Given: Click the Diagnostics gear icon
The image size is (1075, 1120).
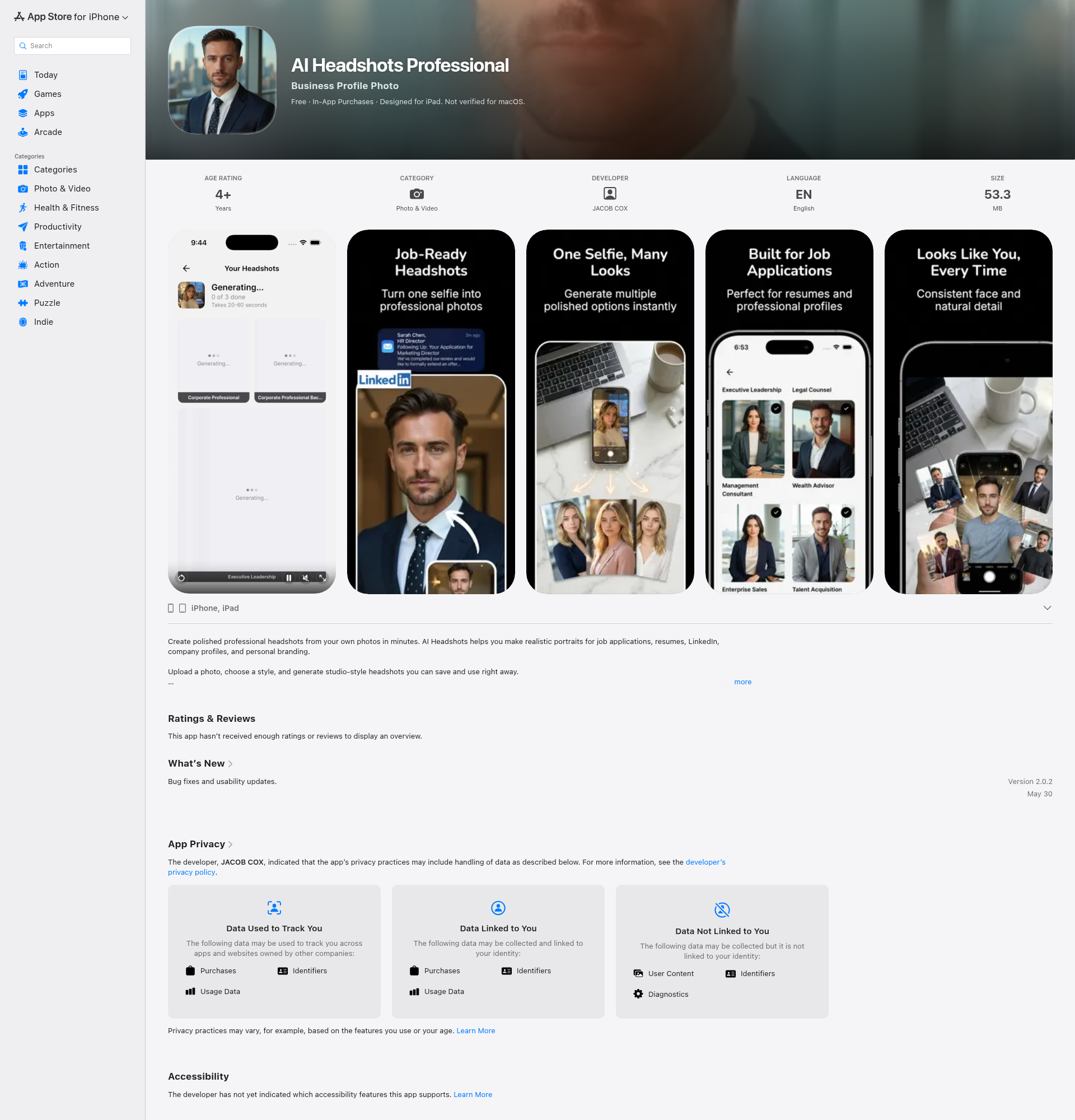Looking at the screenshot, I should [x=639, y=995].
